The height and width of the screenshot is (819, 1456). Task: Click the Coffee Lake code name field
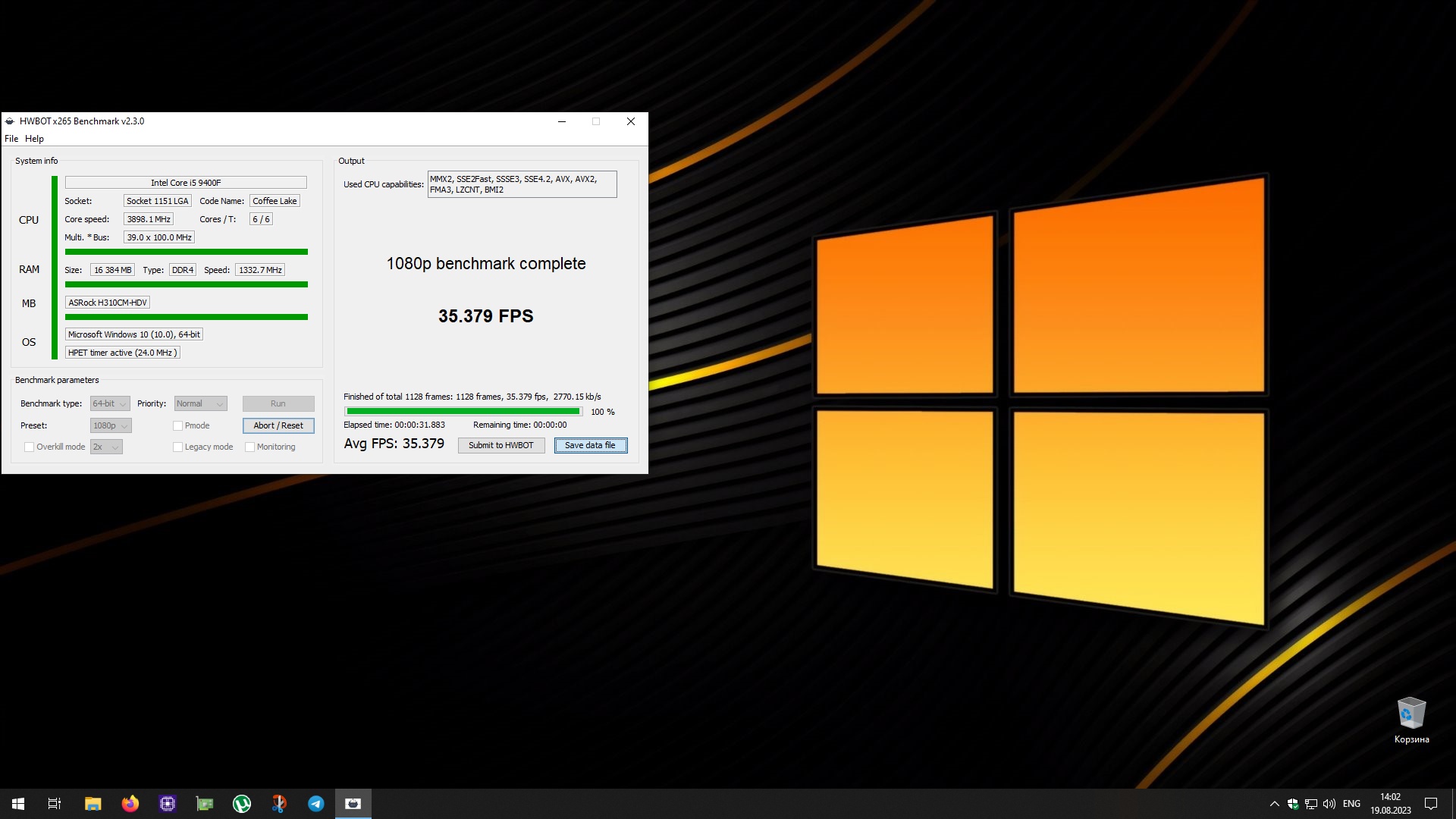click(x=275, y=201)
